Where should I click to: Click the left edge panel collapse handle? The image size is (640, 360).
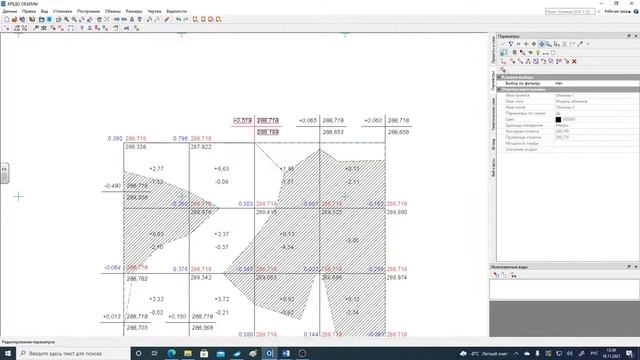click(x=4, y=173)
